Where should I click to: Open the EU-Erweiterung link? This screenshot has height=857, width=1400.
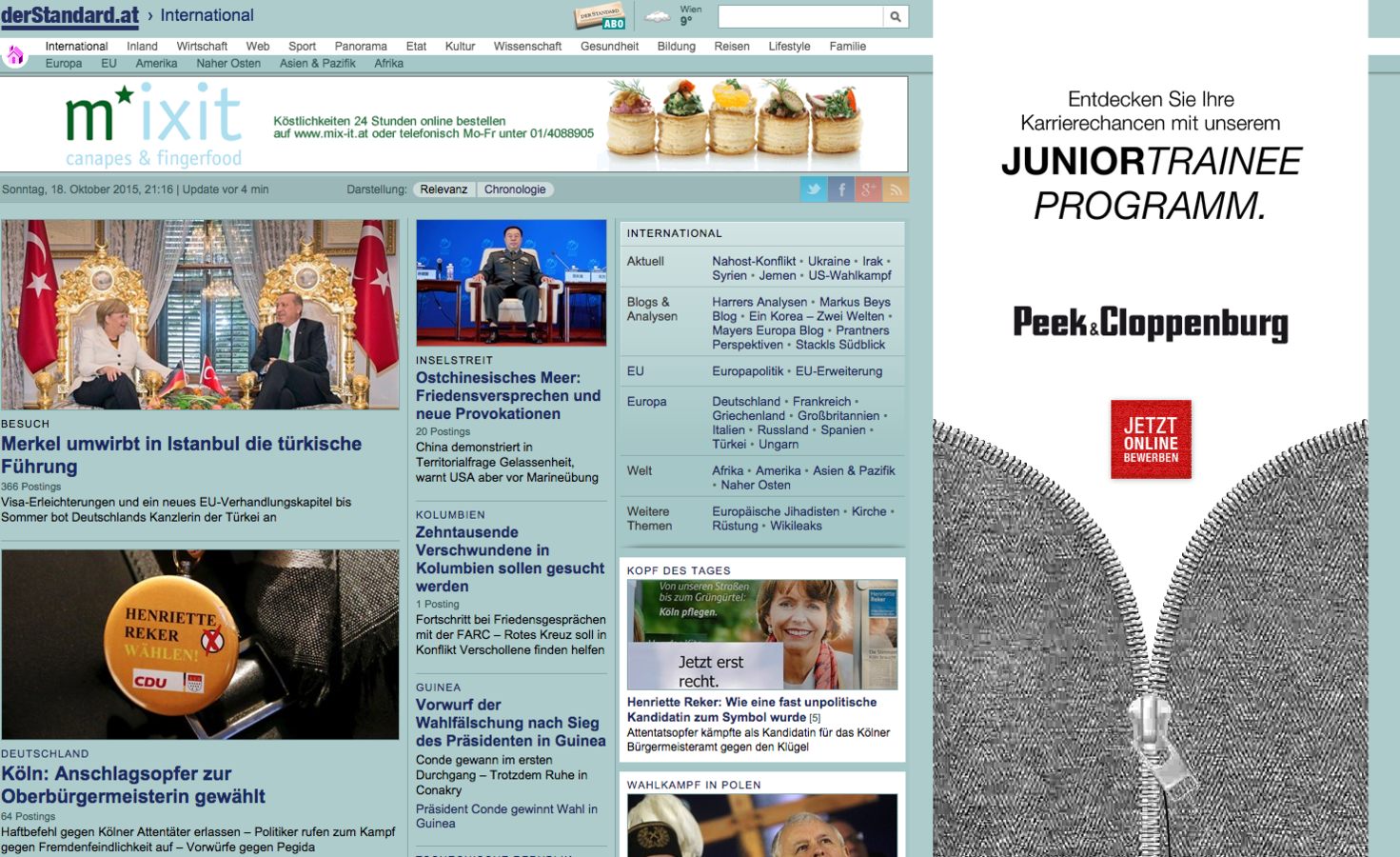(x=838, y=371)
